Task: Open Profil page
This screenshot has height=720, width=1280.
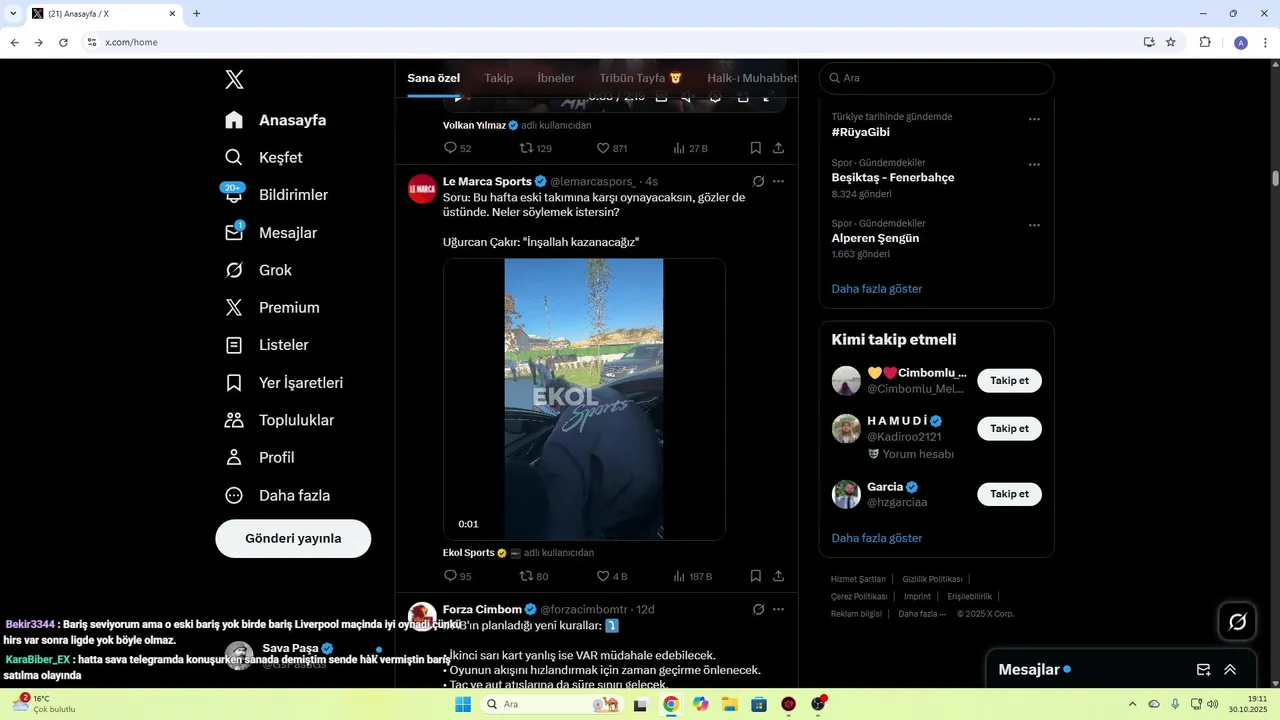Action: click(x=260, y=457)
